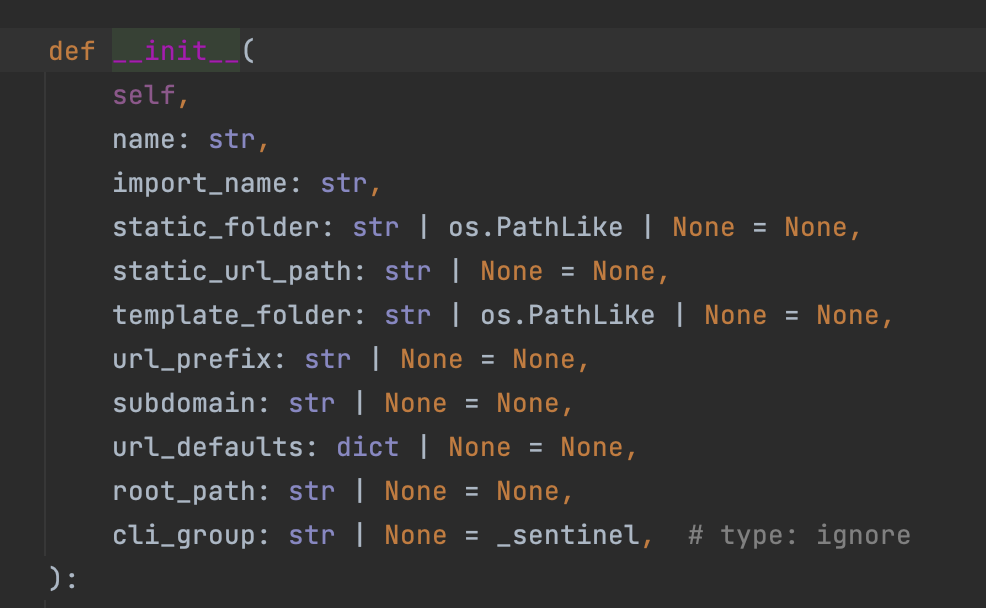Click str type on the name line

[x=231, y=140]
